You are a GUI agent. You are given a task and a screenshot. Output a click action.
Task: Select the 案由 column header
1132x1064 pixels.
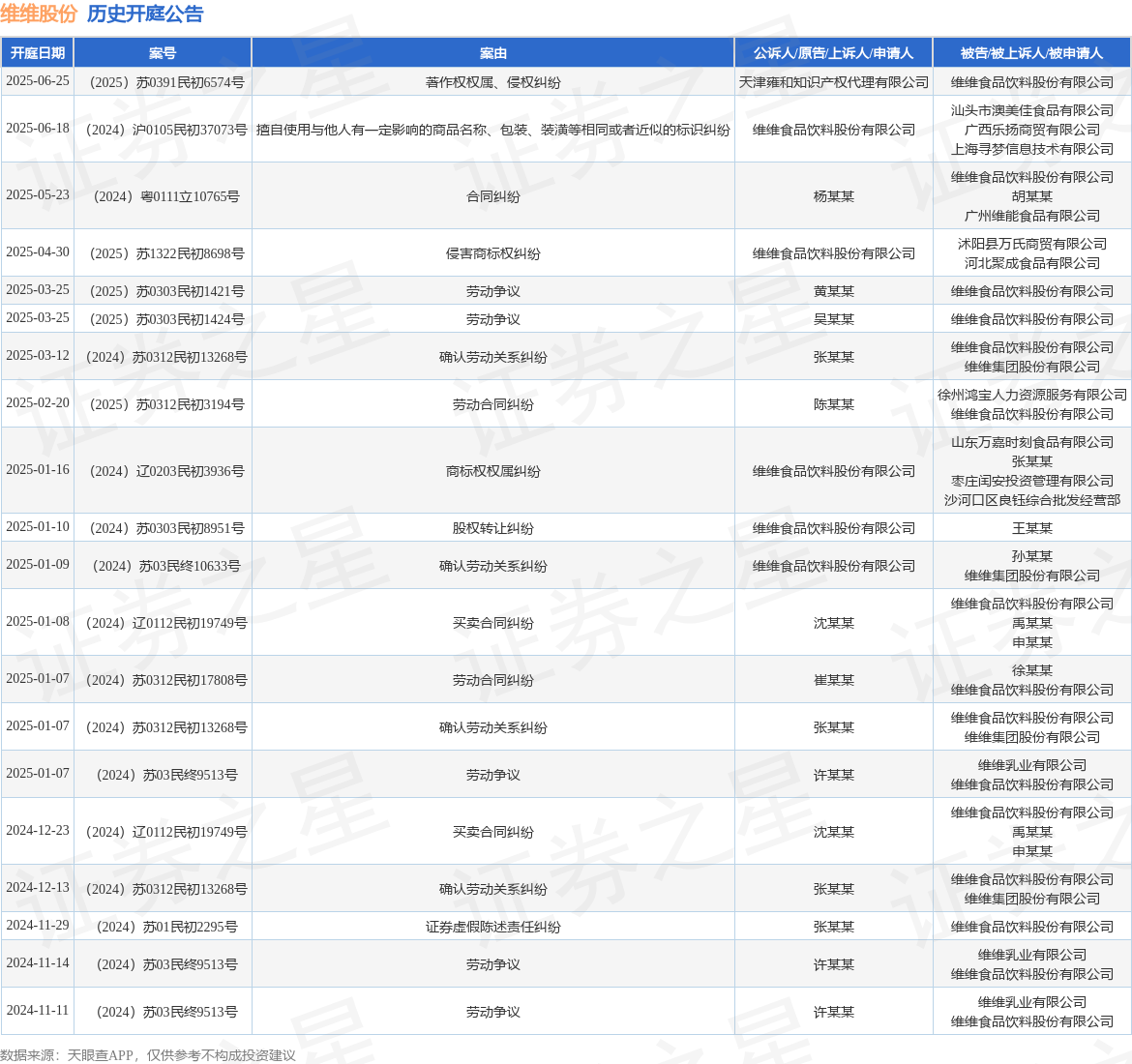[493, 53]
